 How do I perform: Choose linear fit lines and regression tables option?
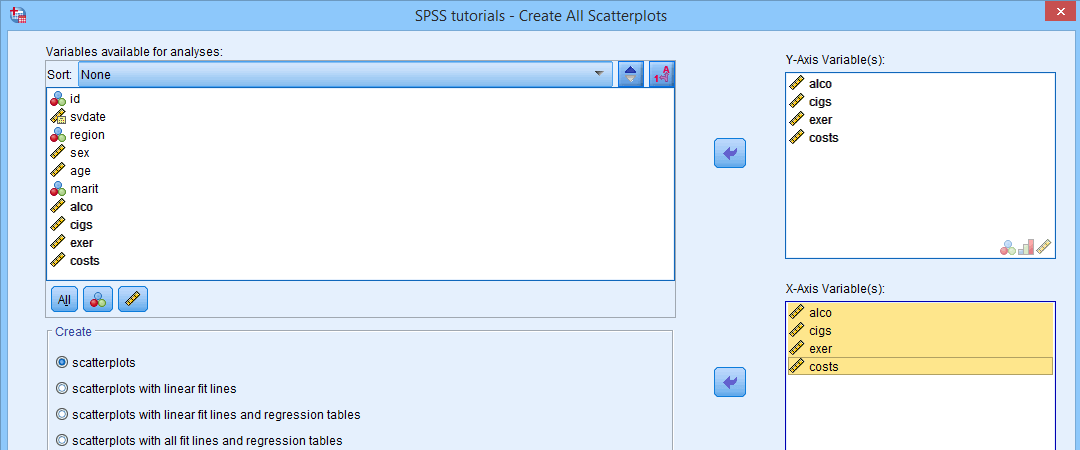[207, 415]
